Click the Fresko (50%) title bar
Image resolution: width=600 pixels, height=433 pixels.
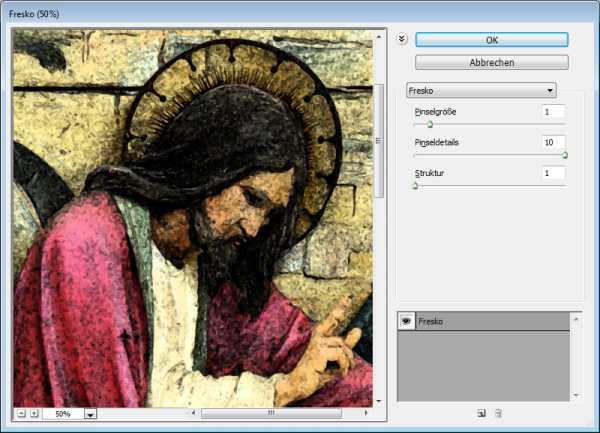(300, 14)
